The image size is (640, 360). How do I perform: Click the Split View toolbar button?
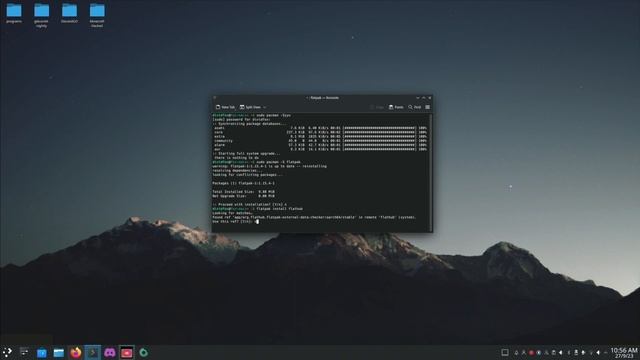pyautogui.click(x=250, y=107)
